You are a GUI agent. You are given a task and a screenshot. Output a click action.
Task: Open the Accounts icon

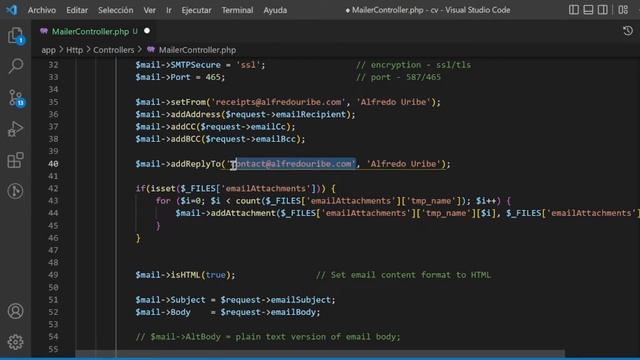16,311
